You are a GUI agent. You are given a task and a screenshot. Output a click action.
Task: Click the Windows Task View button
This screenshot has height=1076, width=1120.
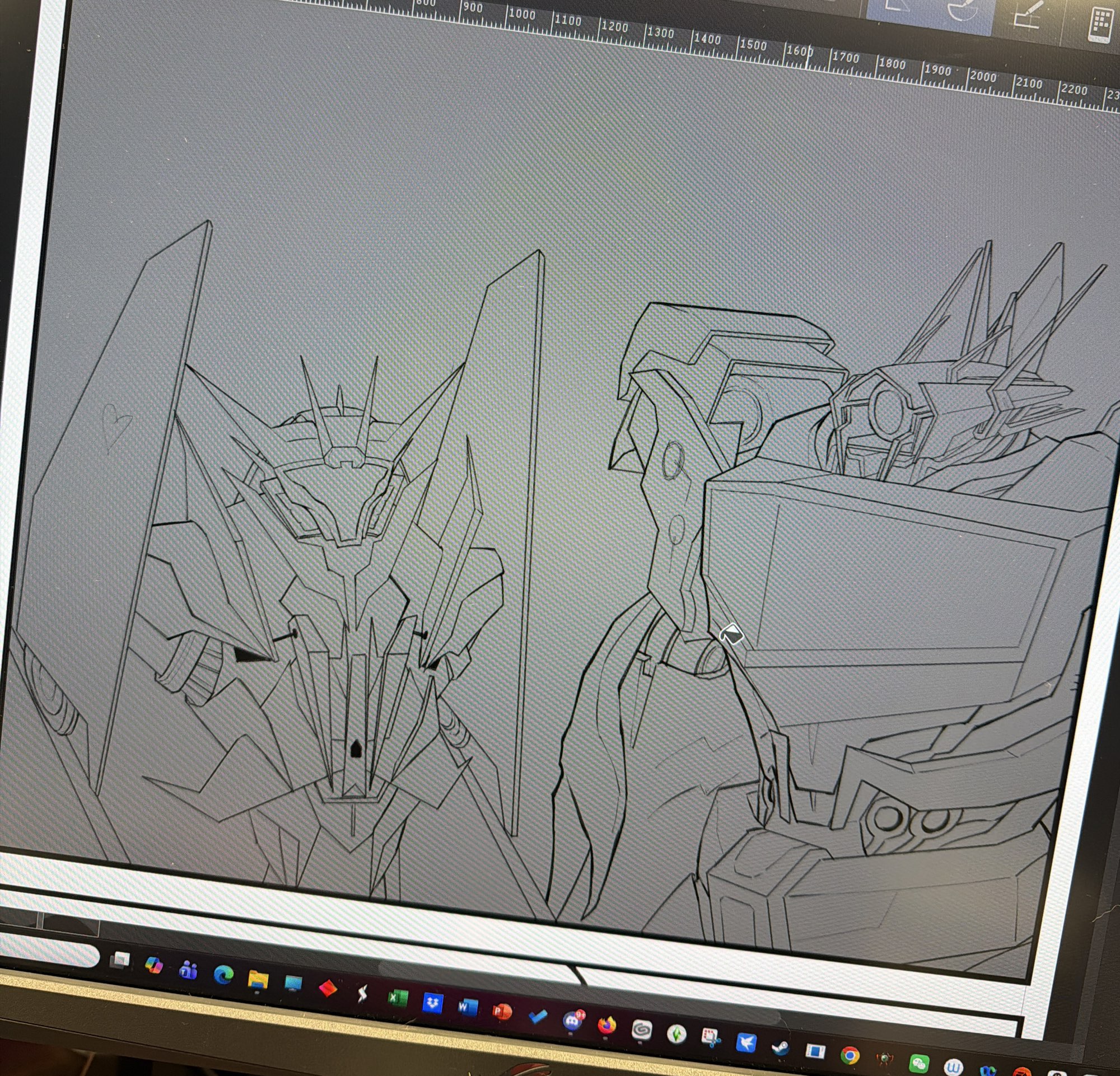tap(120, 960)
